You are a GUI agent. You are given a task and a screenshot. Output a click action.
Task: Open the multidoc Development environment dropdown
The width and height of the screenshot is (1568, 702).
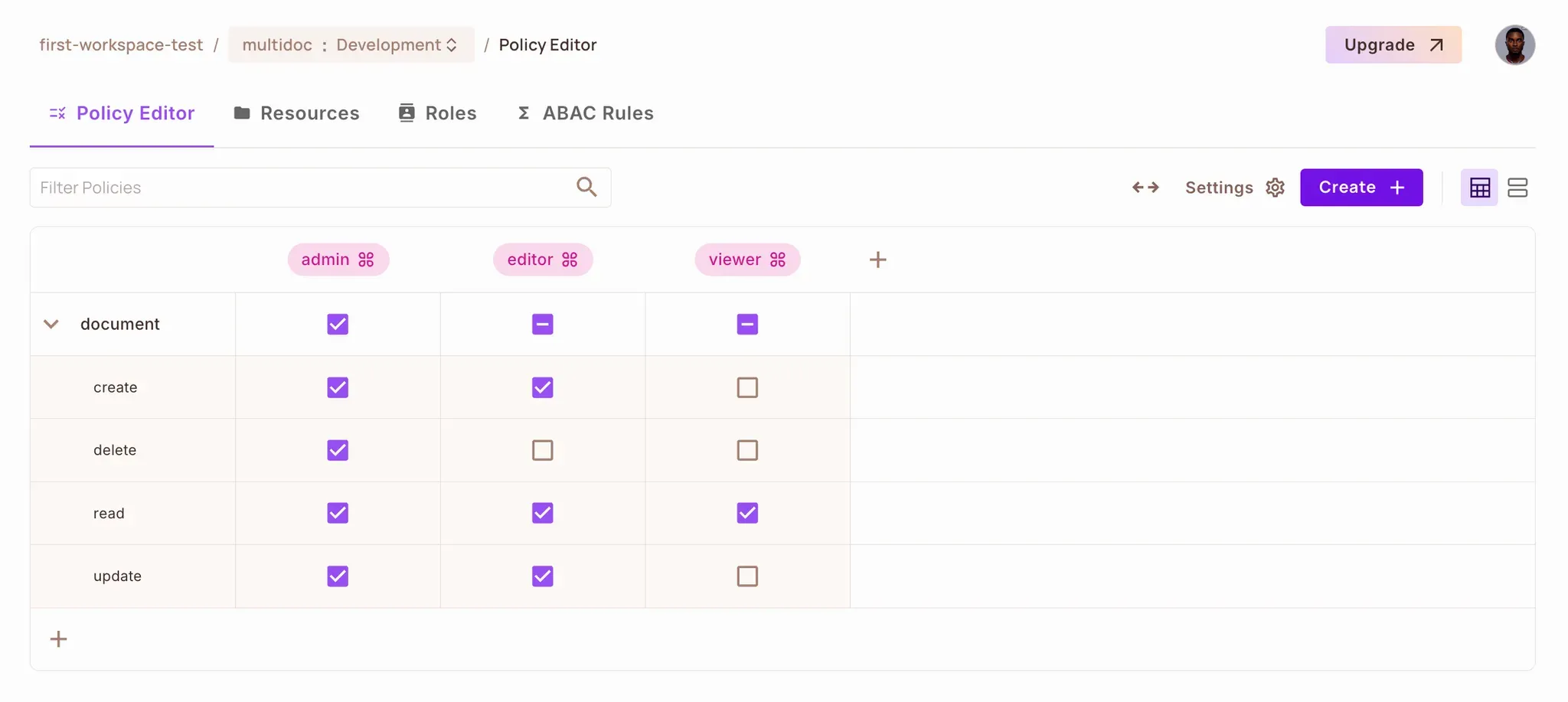[351, 45]
